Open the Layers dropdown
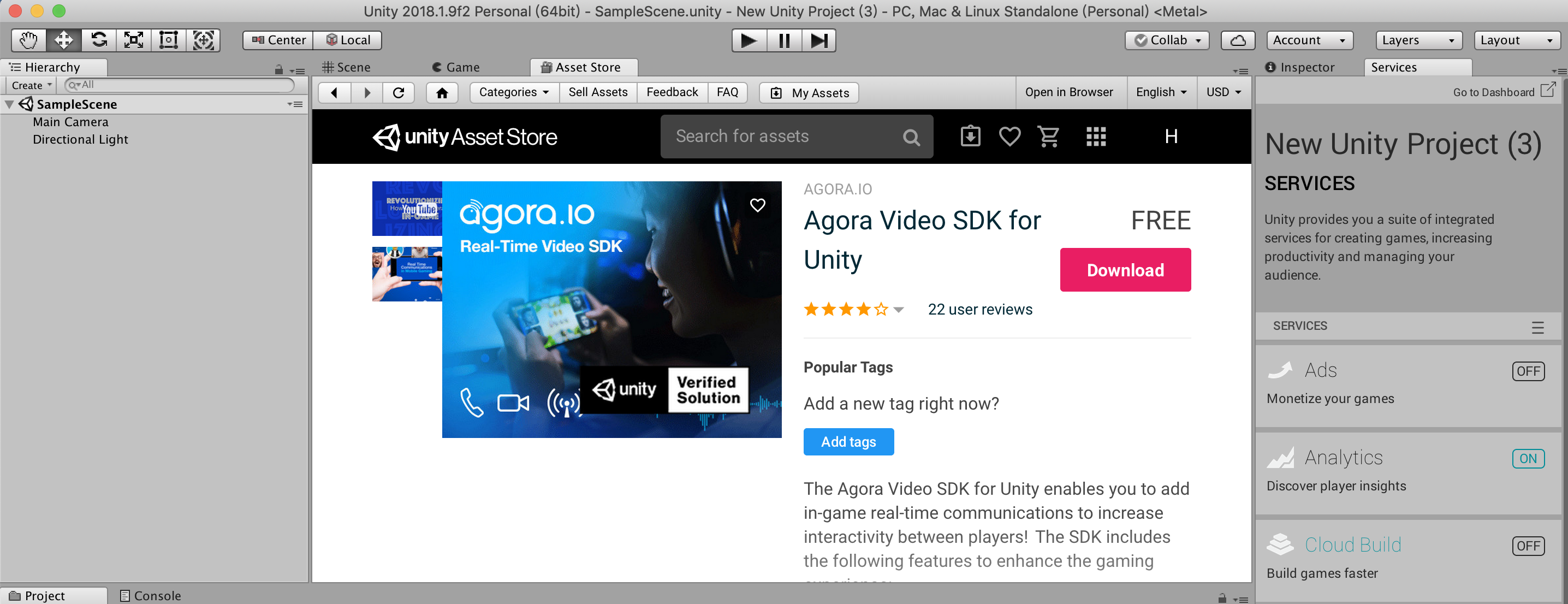This screenshot has width=1568, height=604. tap(1418, 40)
